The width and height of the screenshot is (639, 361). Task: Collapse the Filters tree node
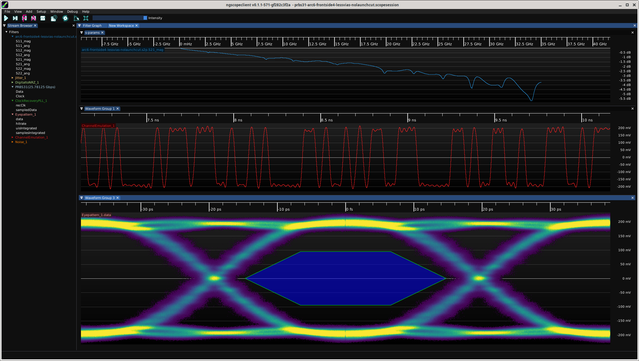coord(6,32)
